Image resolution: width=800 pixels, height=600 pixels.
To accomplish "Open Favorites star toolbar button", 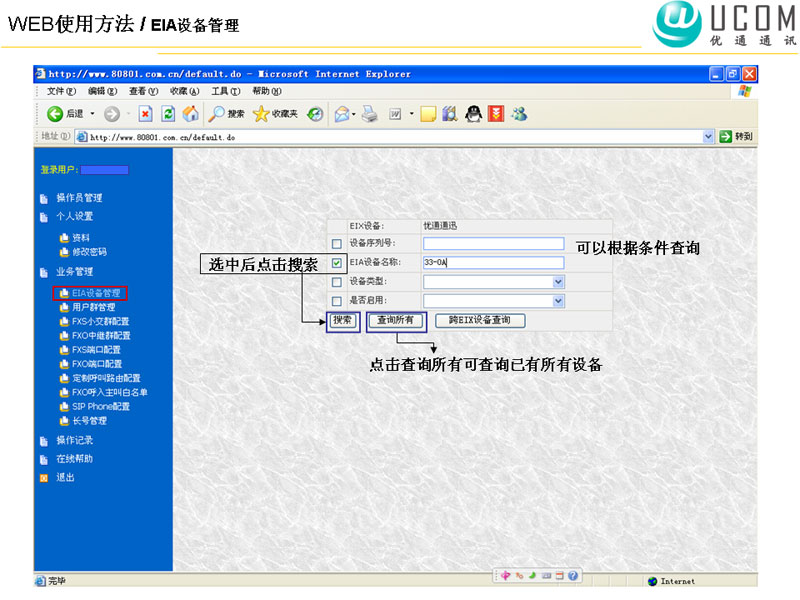I will point(275,114).
